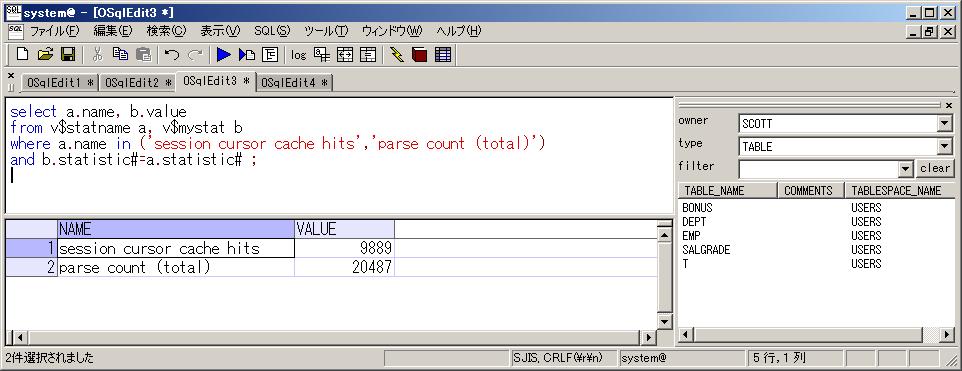The height and width of the screenshot is (371, 962).
Task: Click the yellow lightning bolt icon
Action: [396, 55]
